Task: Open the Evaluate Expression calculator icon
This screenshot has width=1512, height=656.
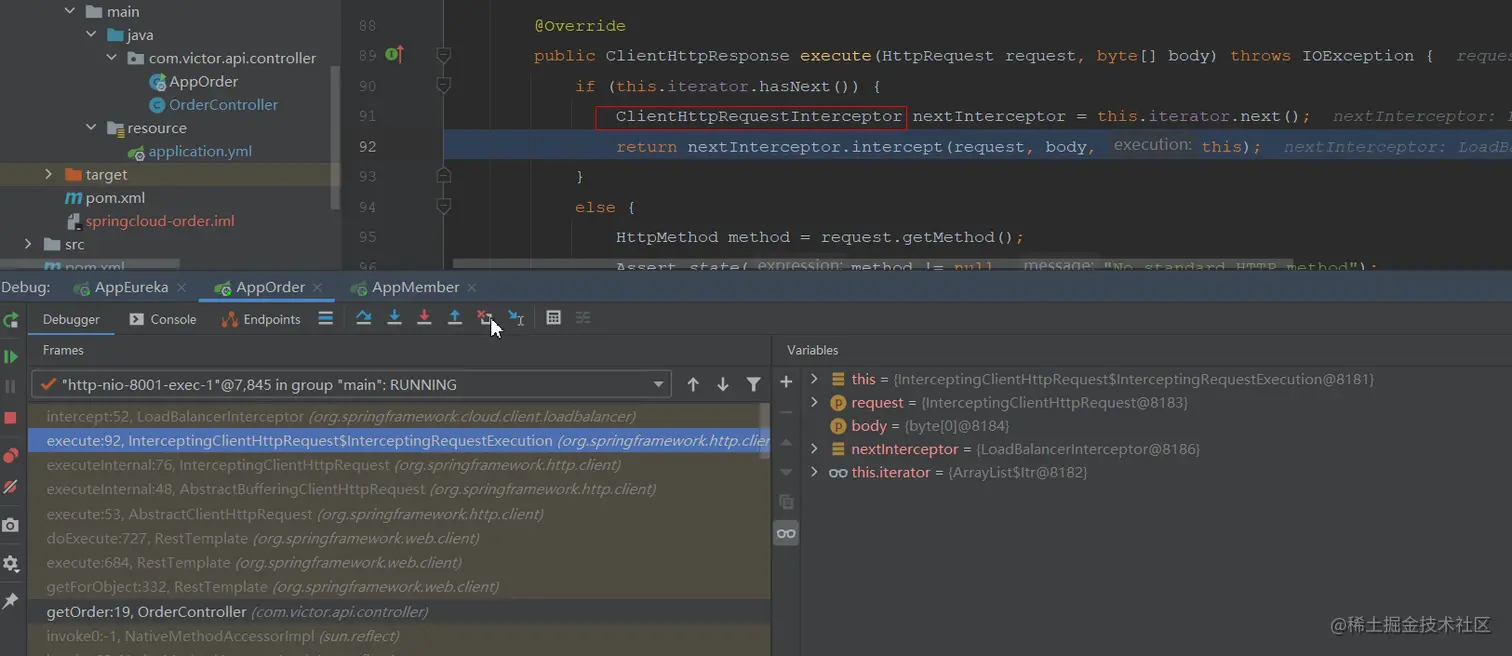Action: pos(553,318)
